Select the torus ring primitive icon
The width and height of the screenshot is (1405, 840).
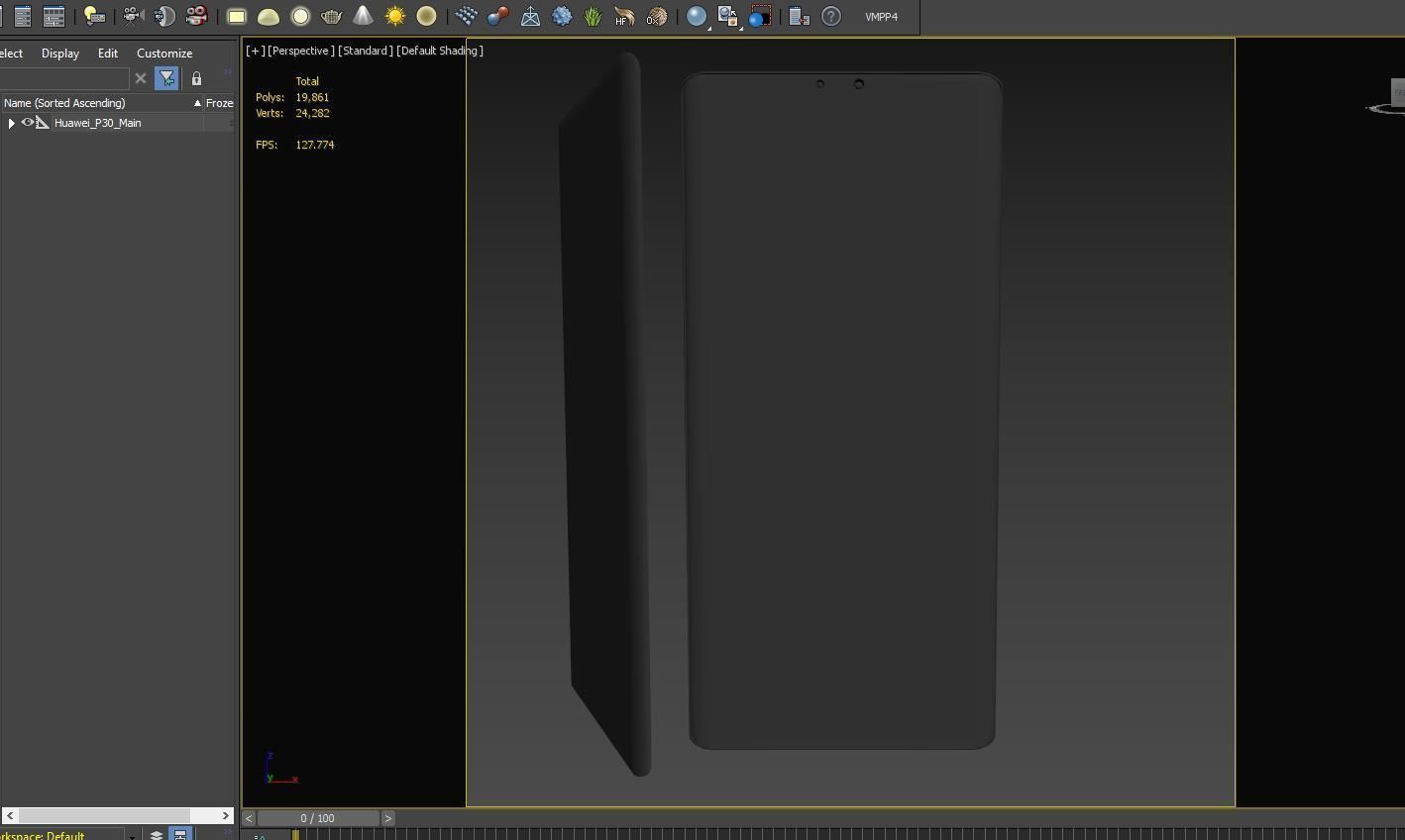[x=300, y=17]
